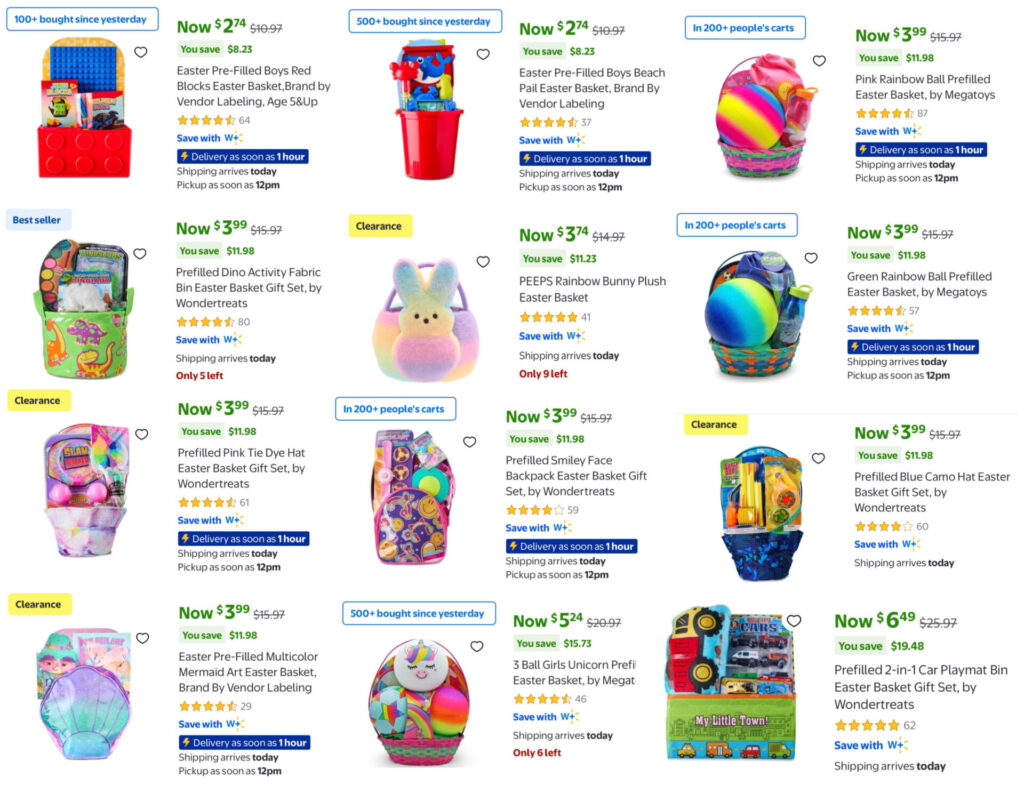Click Clearance badge above PEEPS bunny
The width and height of the screenshot is (1024, 809).
[379, 226]
